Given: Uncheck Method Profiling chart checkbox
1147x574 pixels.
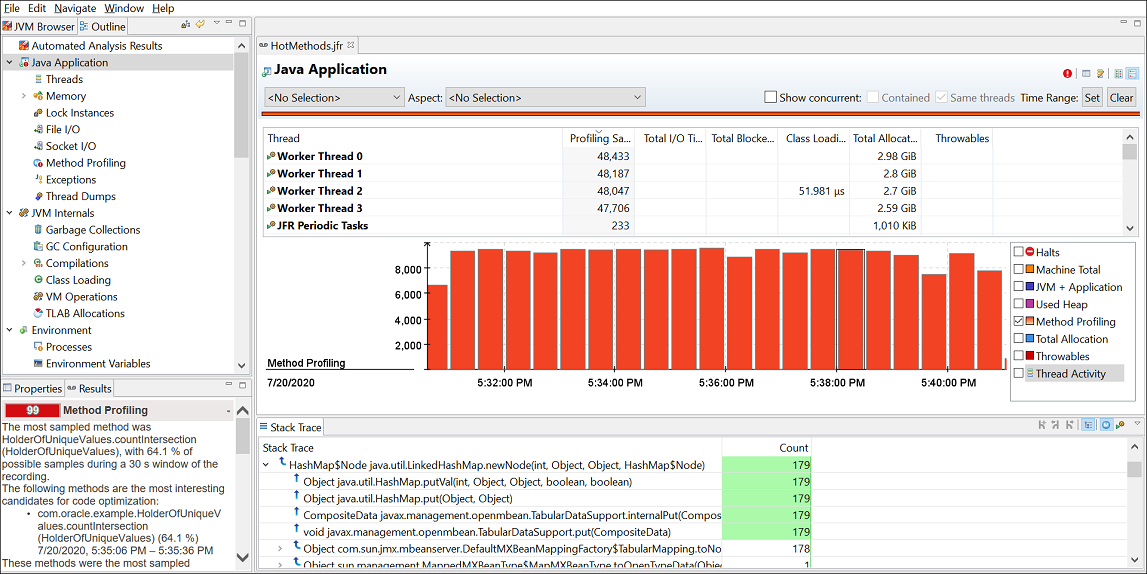Looking at the screenshot, I should pos(1018,322).
